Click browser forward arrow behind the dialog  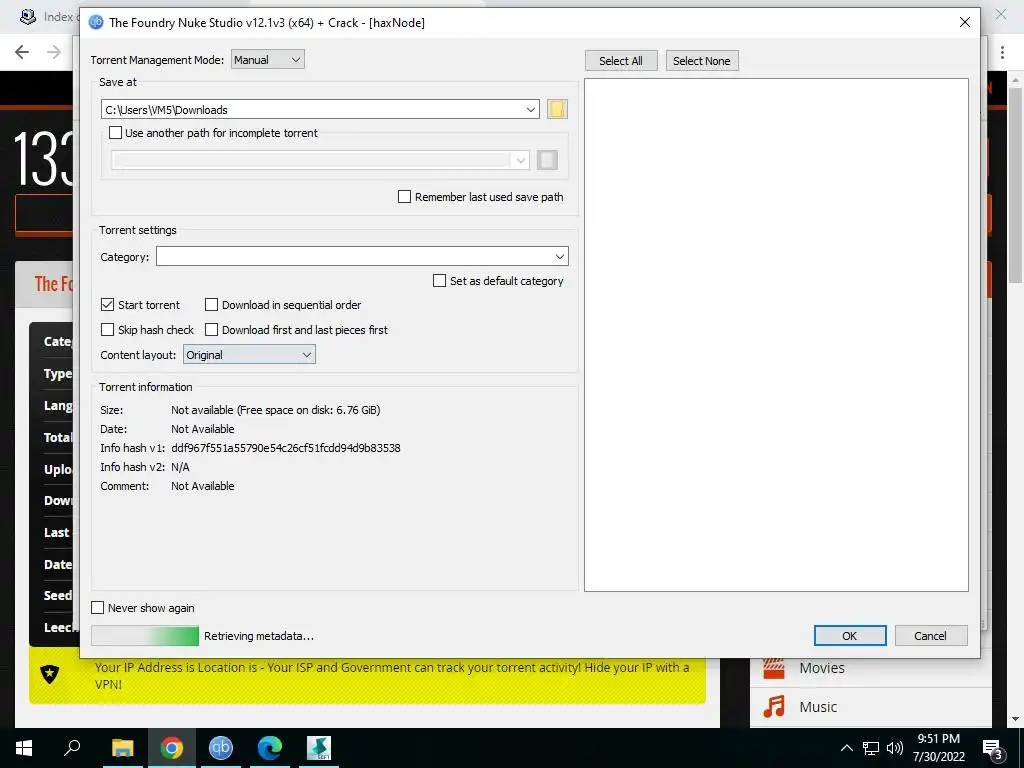click(x=54, y=52)
